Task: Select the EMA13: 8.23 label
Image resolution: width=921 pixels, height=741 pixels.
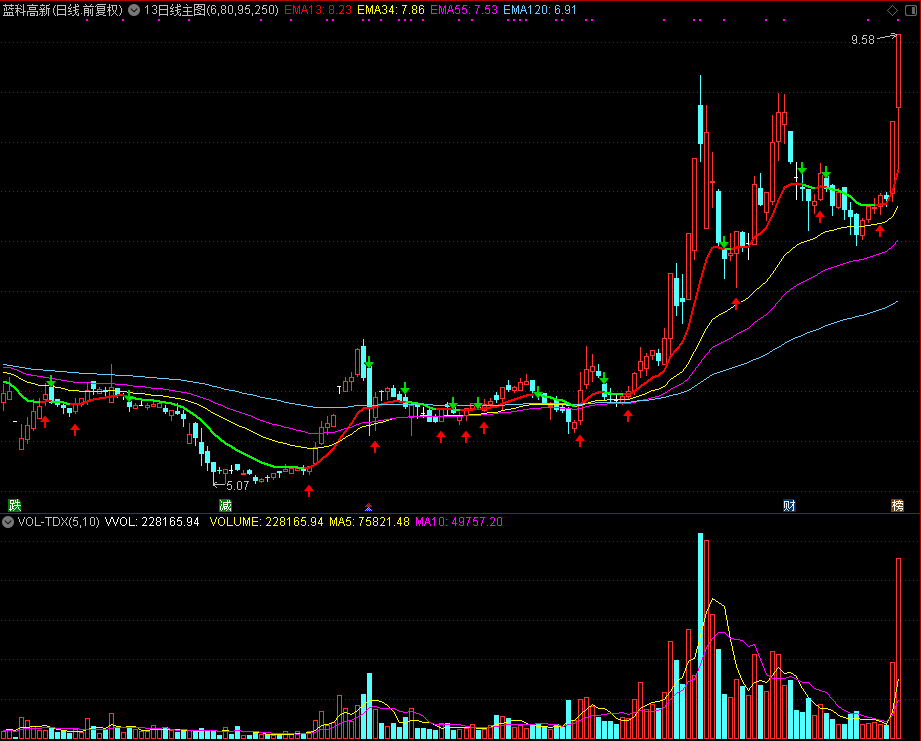Action: [x=318, y=10]
